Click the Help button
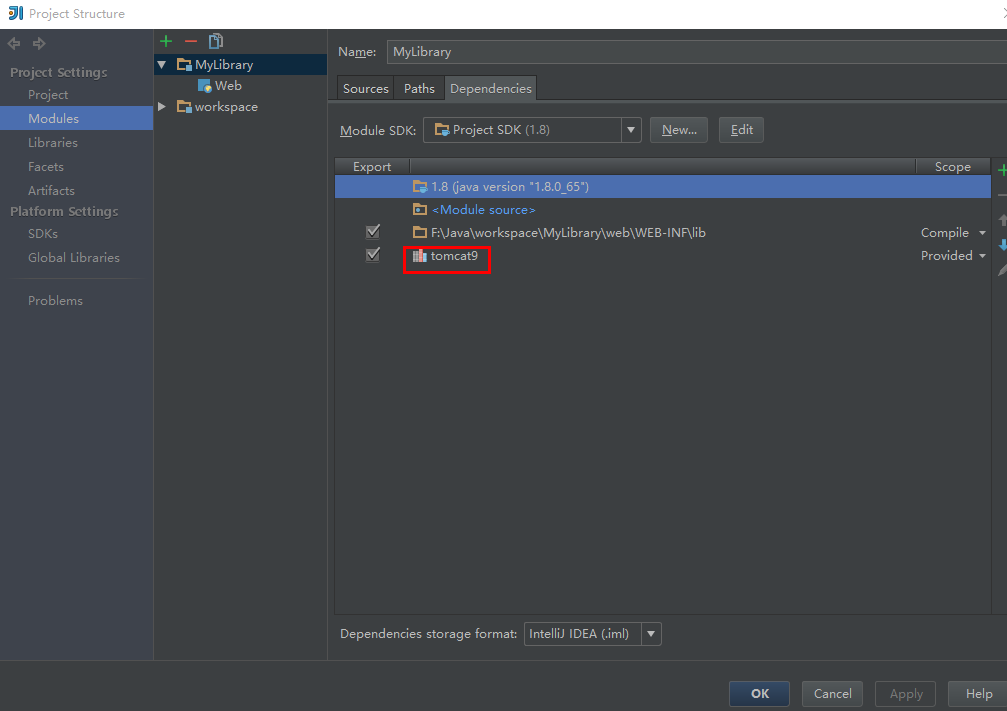The height and width of the screenshot is (711, 1007). tap(978, 694)
